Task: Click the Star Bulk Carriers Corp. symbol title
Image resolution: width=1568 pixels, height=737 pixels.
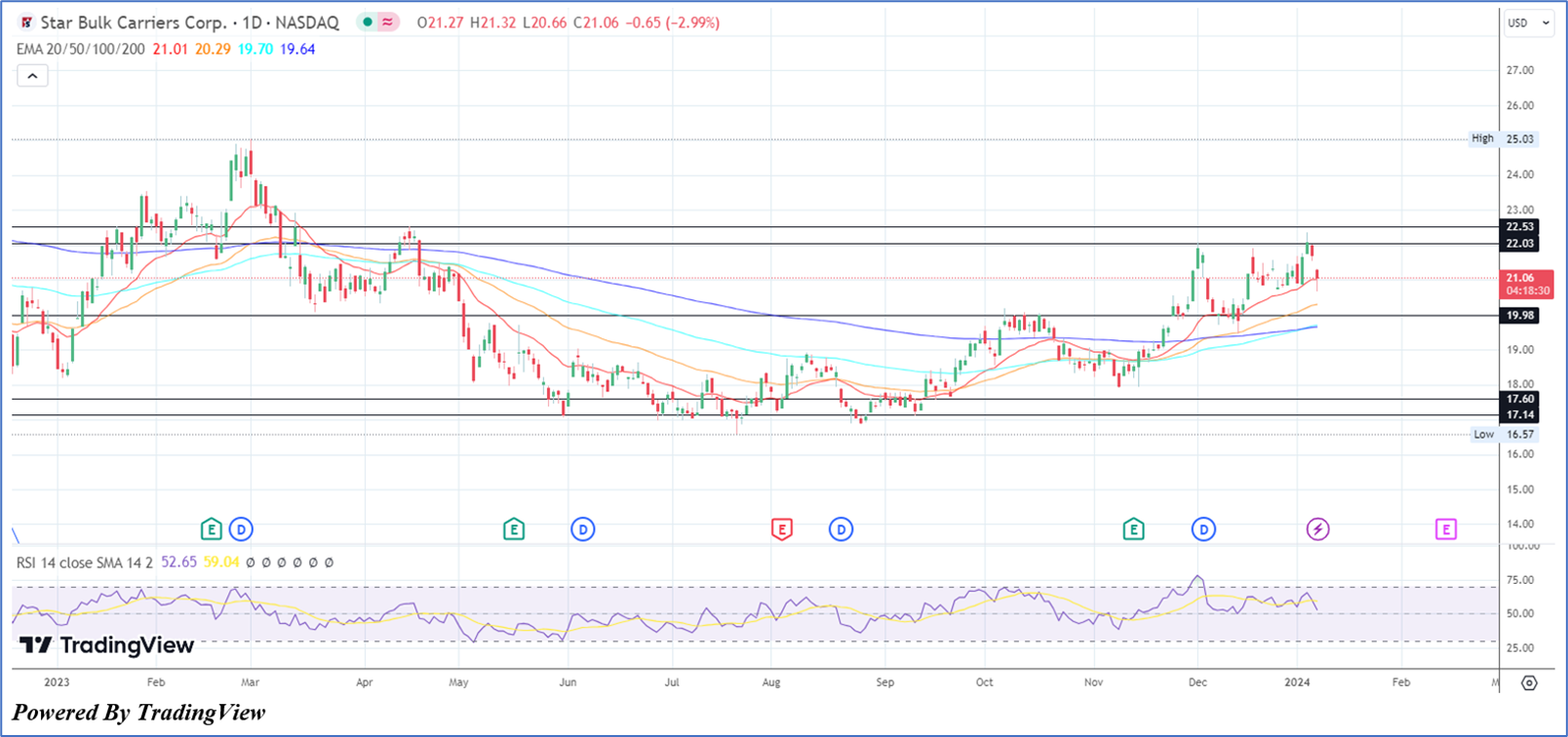Action: point(134,22)
